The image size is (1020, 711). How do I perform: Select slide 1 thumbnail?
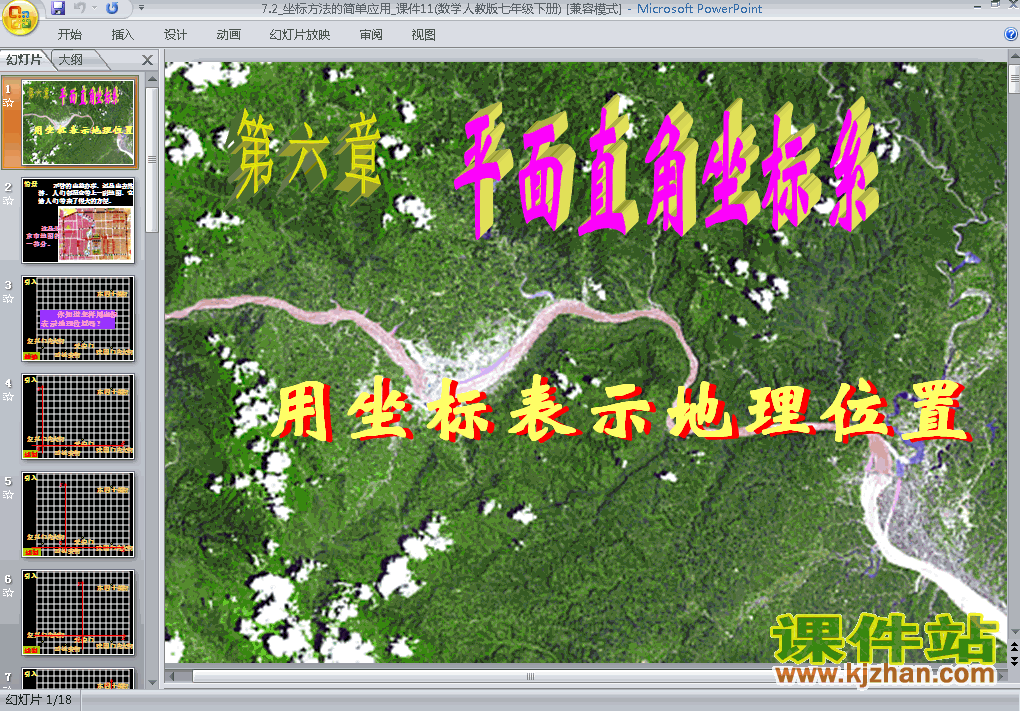click(x=78, y=122)
